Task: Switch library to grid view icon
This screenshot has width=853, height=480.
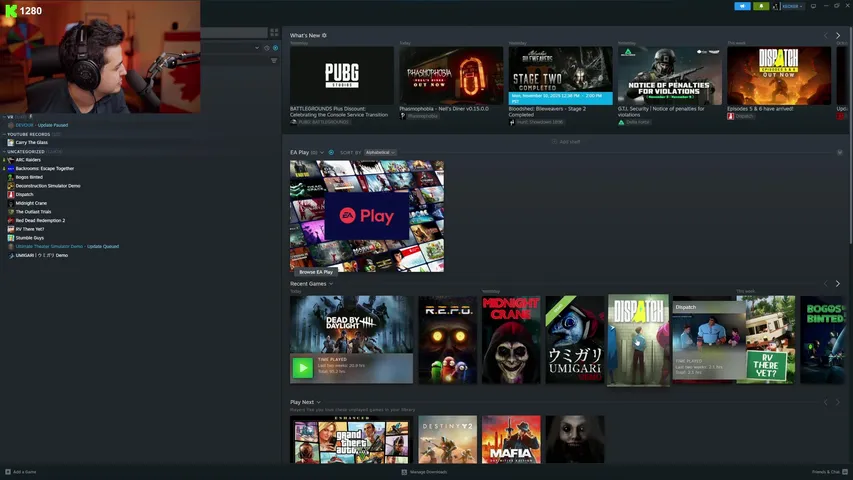Action: point(274,33)
